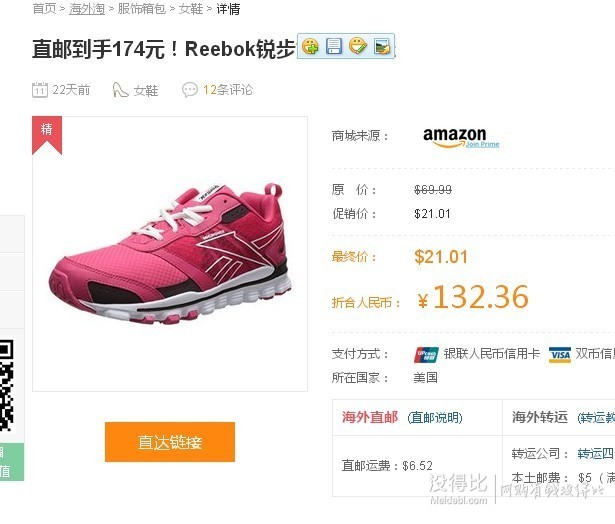Click the add-emoticon smiley icon with green plus

pyautogui.click(x=310, y=46)
